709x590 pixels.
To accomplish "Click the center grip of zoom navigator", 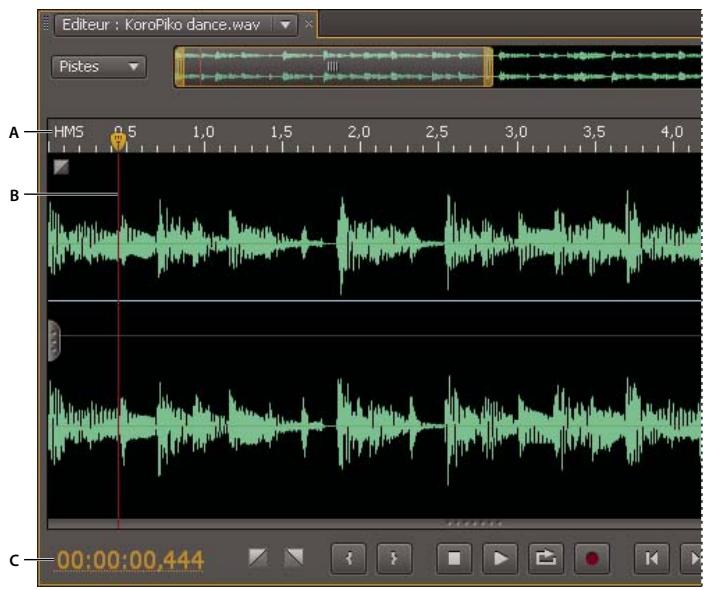I will 332,67.
